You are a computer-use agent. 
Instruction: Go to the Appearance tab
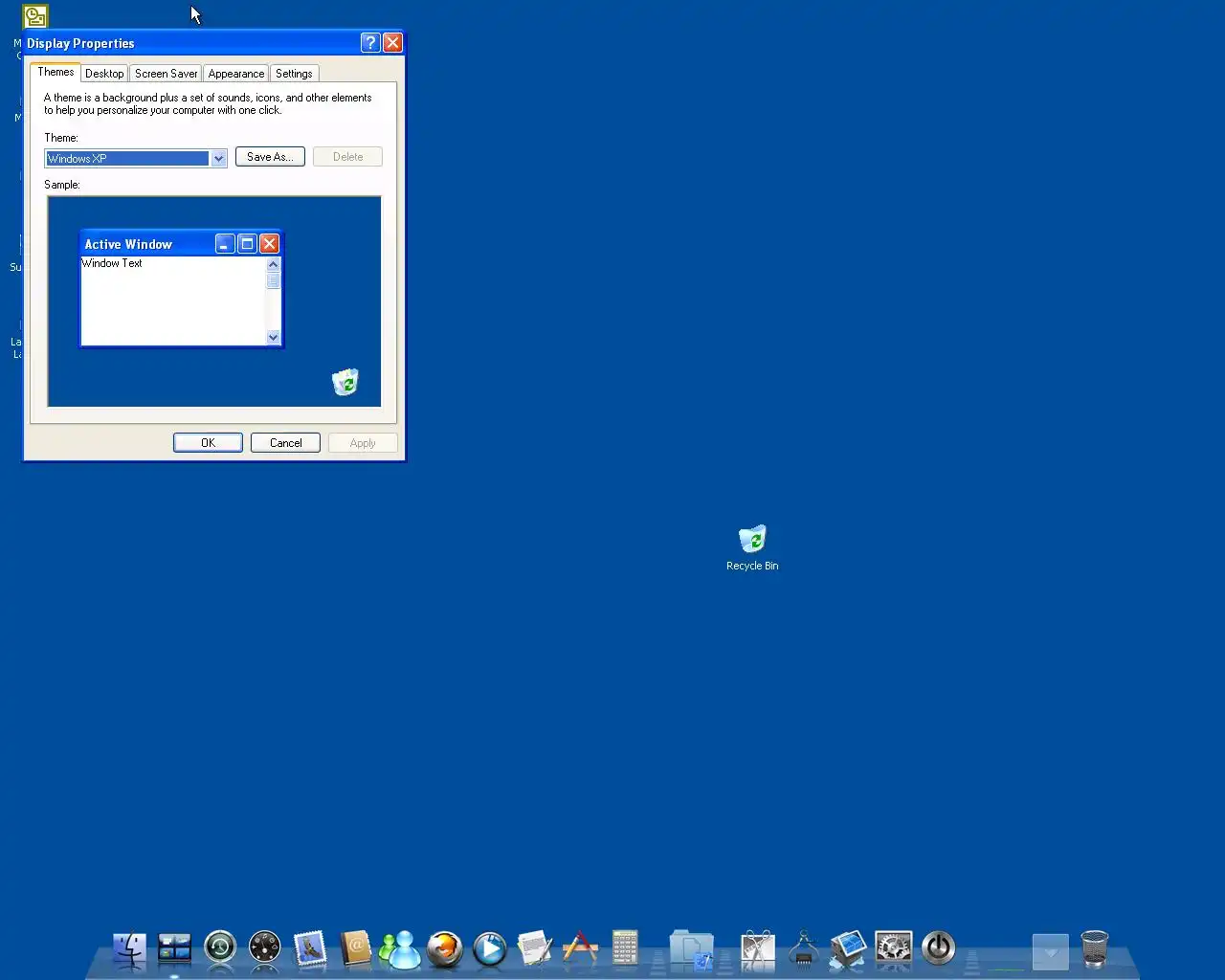pos(236,74)
